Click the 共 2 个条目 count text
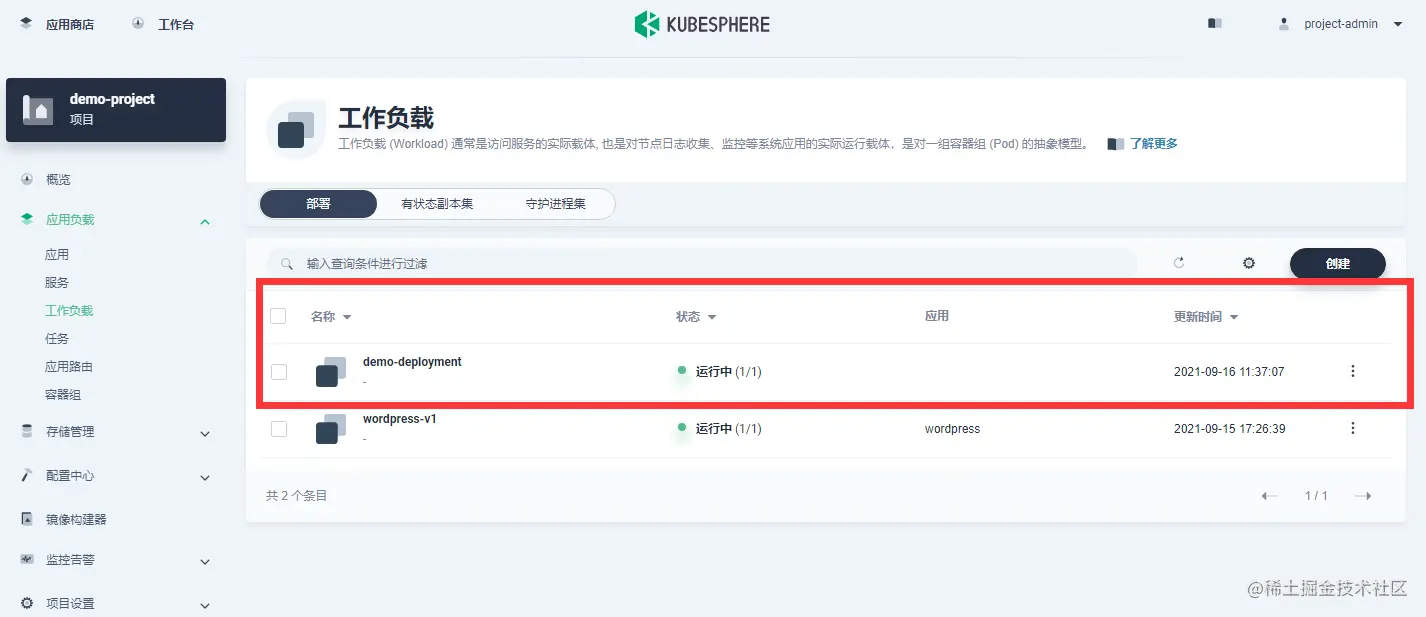The image size is (1426, 617). pyautogui.click(x=296, y=496)
